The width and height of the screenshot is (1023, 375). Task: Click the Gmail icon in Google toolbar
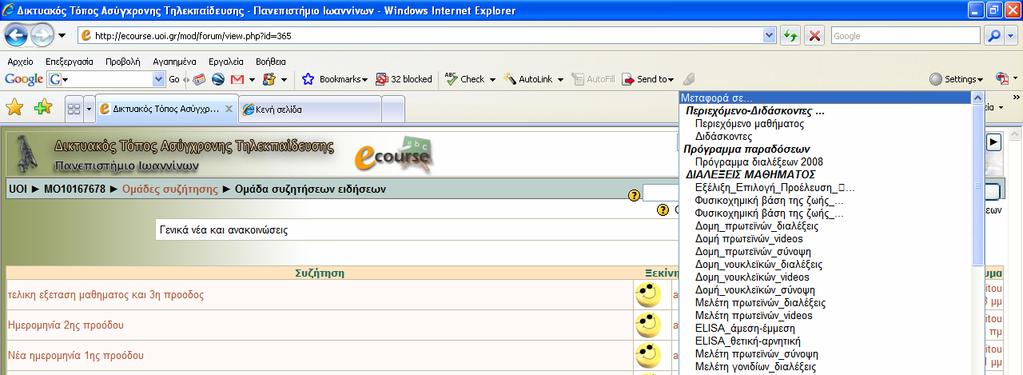[237, 79]
